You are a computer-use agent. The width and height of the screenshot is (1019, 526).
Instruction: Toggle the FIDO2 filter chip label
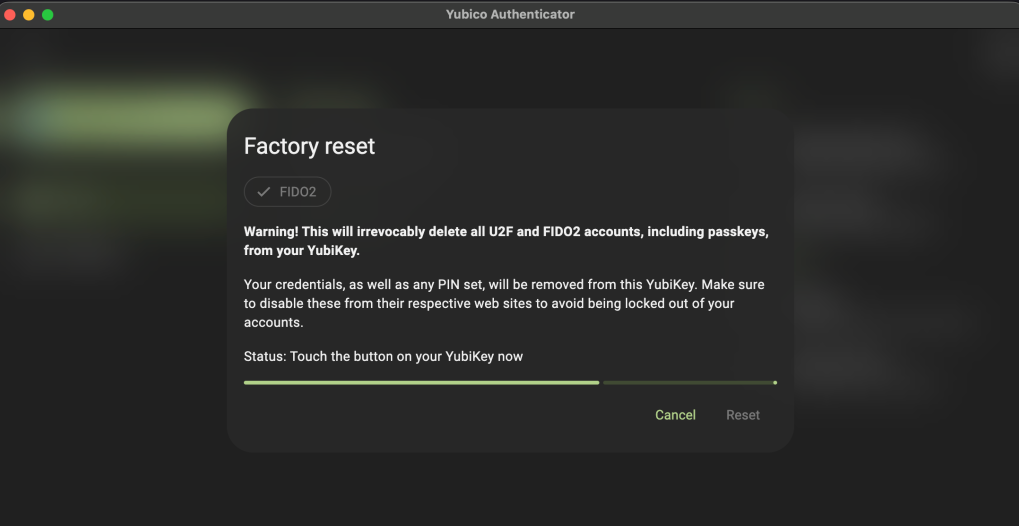pyautogui.click(x=298, y=192)
